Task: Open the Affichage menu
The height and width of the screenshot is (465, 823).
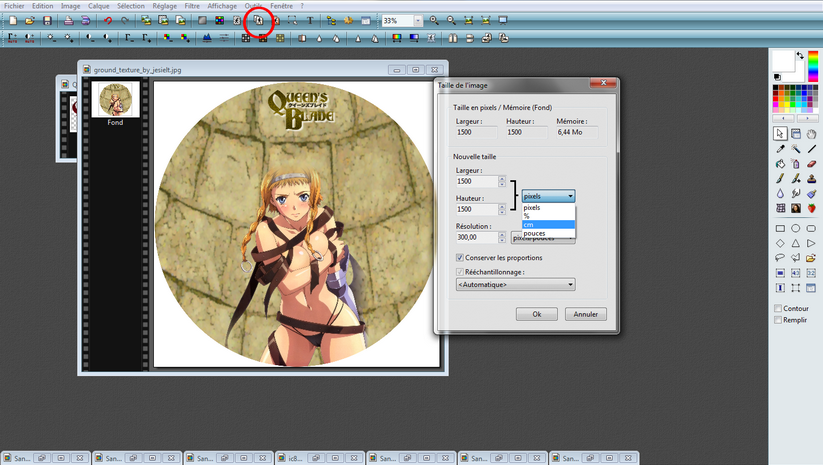Action: [222, 6]
